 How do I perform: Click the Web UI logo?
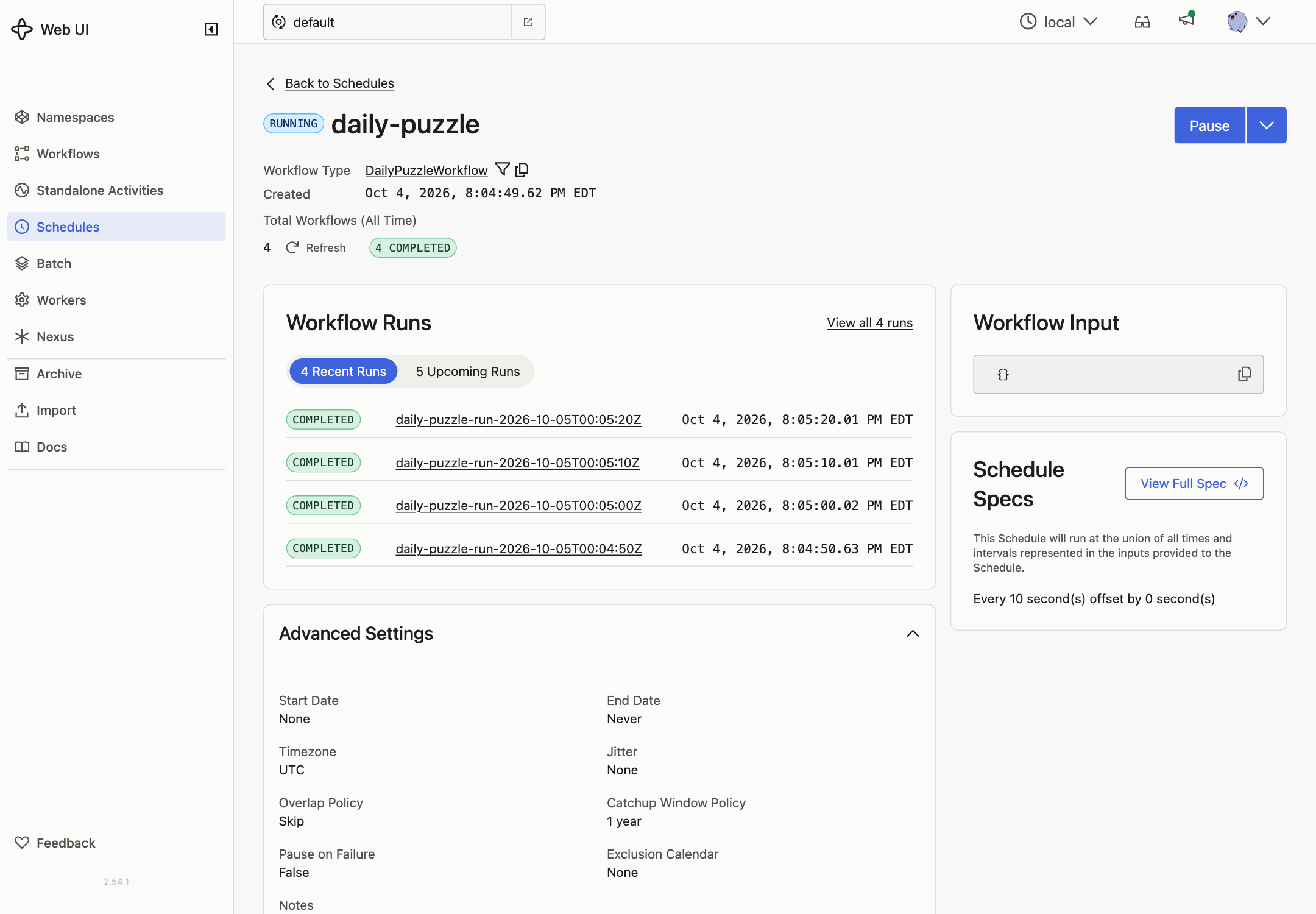pos(50,29)
